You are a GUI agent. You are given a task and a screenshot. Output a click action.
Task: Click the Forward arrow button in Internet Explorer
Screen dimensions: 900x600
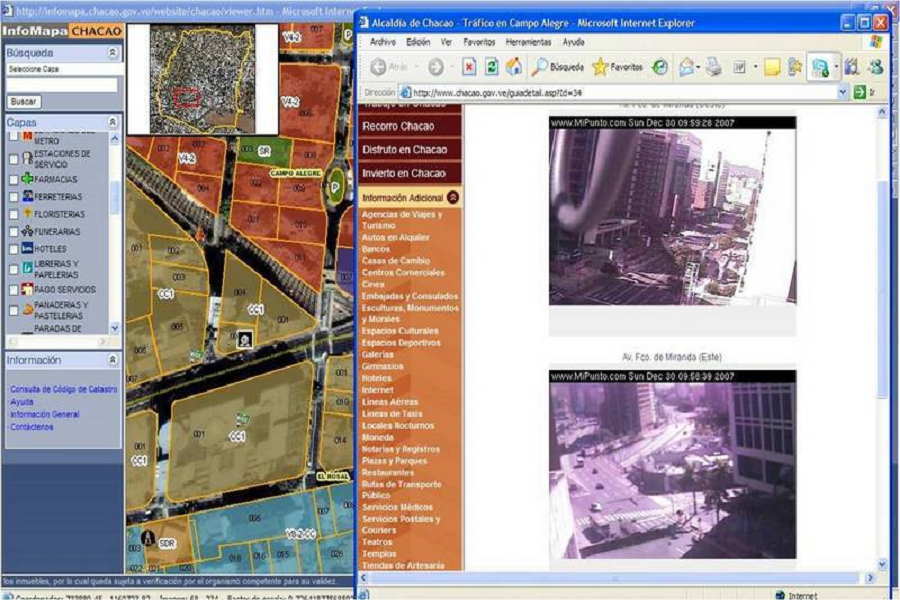[436, 67]
